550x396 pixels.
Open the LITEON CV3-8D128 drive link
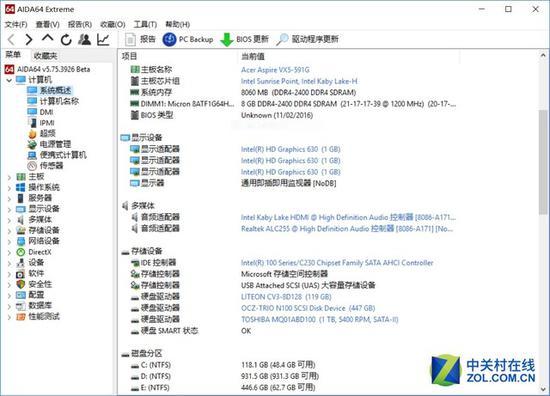(x=286, y=297)
